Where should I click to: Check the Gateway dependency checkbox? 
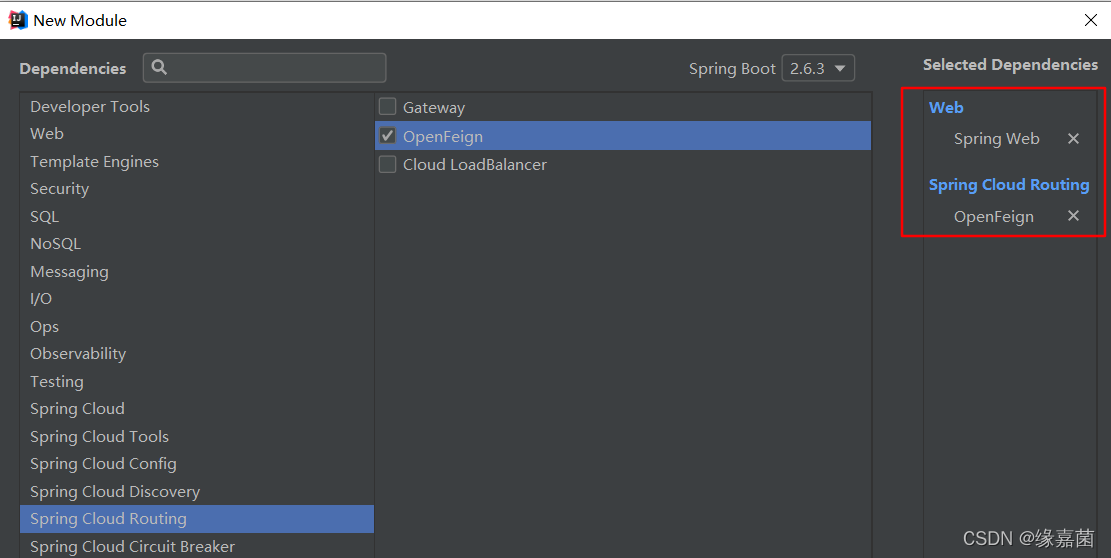388,107
